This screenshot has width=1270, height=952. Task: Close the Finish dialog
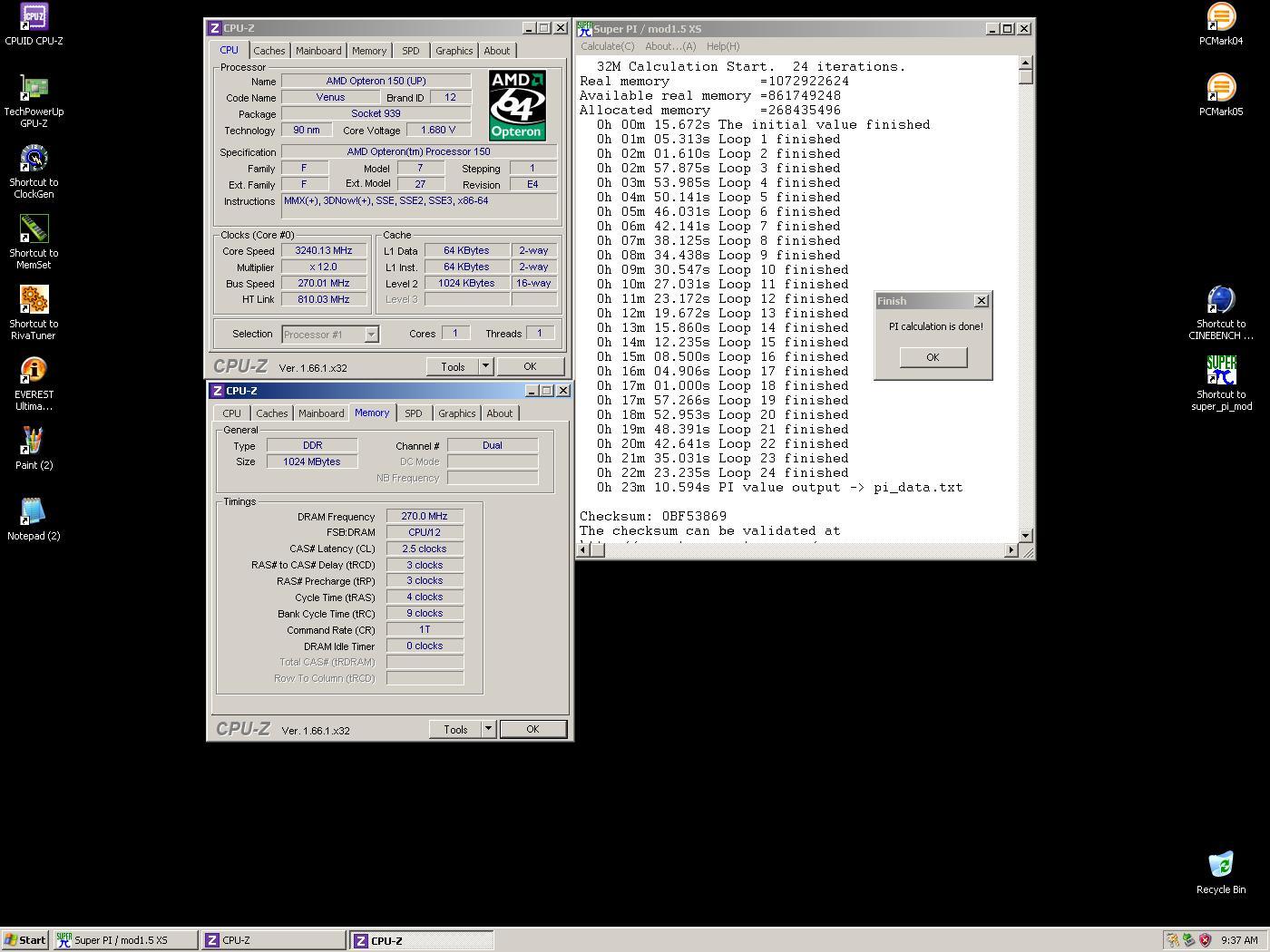pyautogui.click(x=981, y=300)
